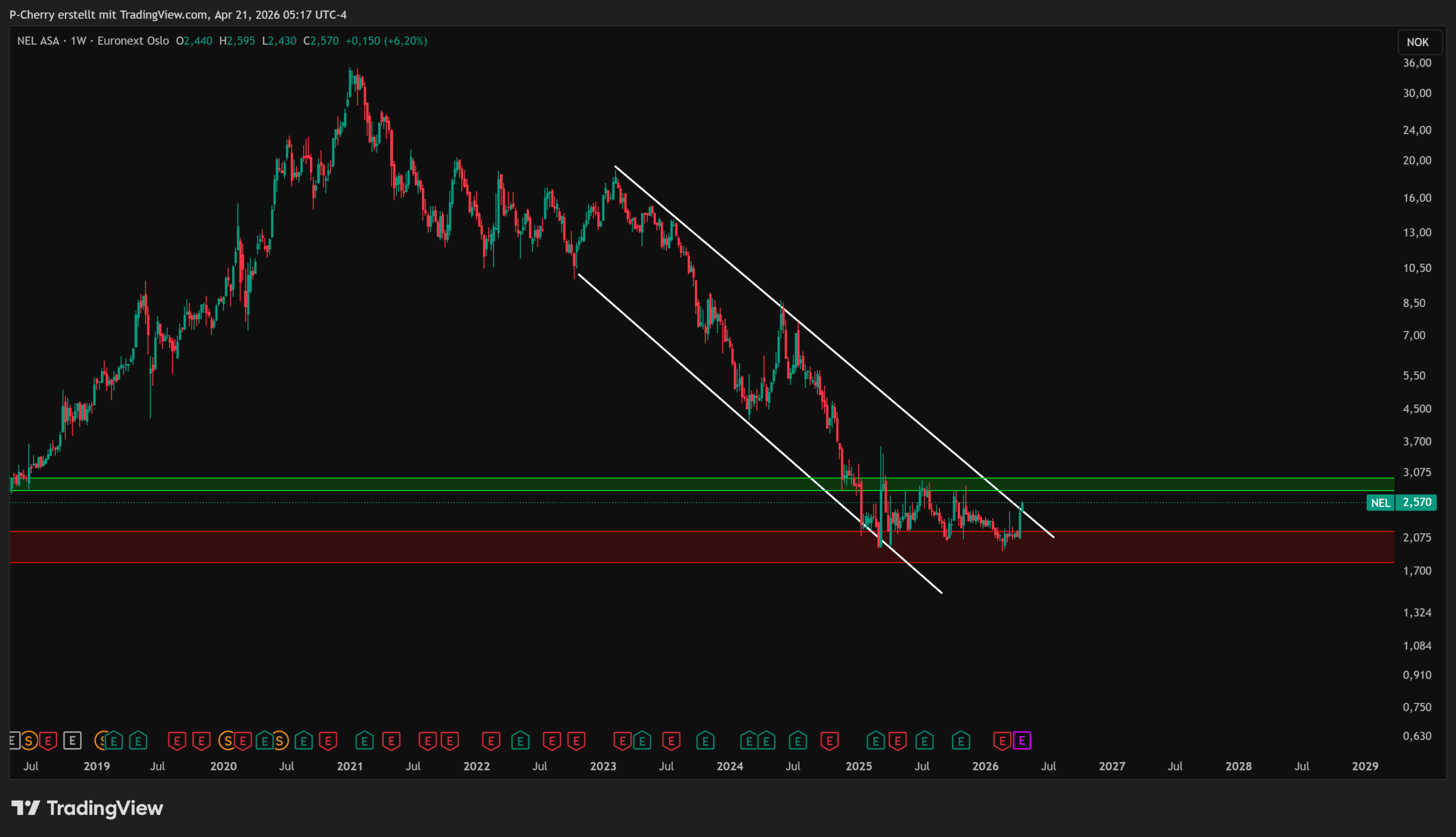Image resolution: width=1456 pixels, height=837 pixels.
Task: Click the 1W interval label in legend
Action: pyautogui.click(x=78, y=41)
